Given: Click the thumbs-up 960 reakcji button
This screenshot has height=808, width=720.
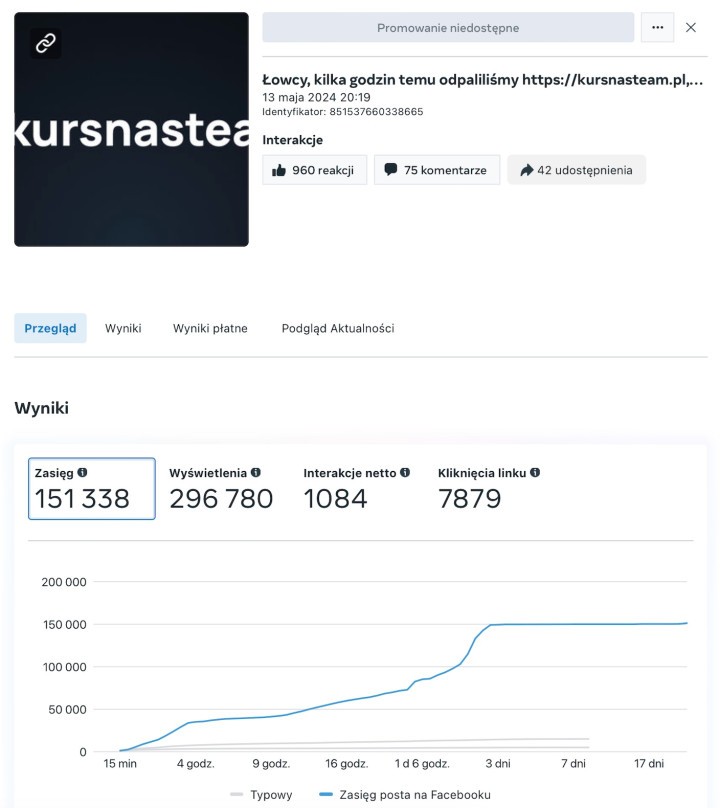Looking at the screenshot, I should tap(314, 170).
